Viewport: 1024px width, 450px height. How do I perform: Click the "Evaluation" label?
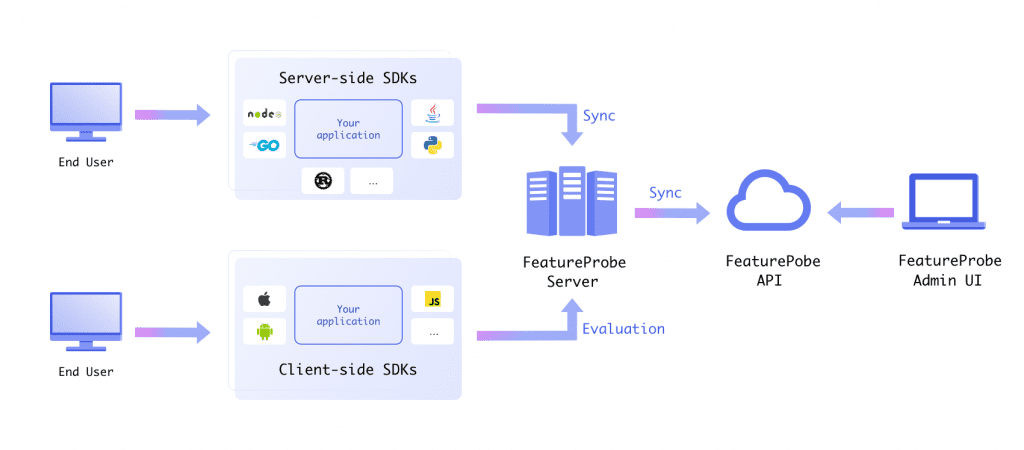pos(624,329)
